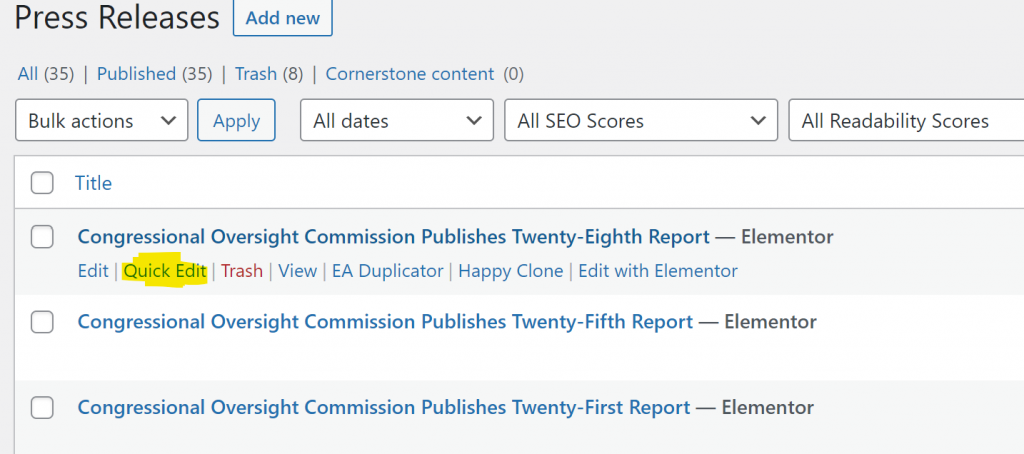Tick the select-all checkbox beside Title
1024x454 pixels.
(42, 184)
